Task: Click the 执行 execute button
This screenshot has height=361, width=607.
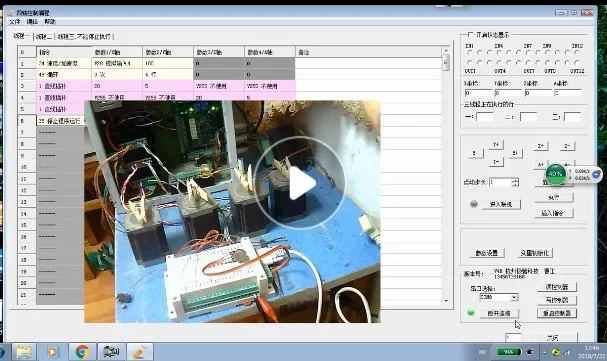Action: coord(554,197)
